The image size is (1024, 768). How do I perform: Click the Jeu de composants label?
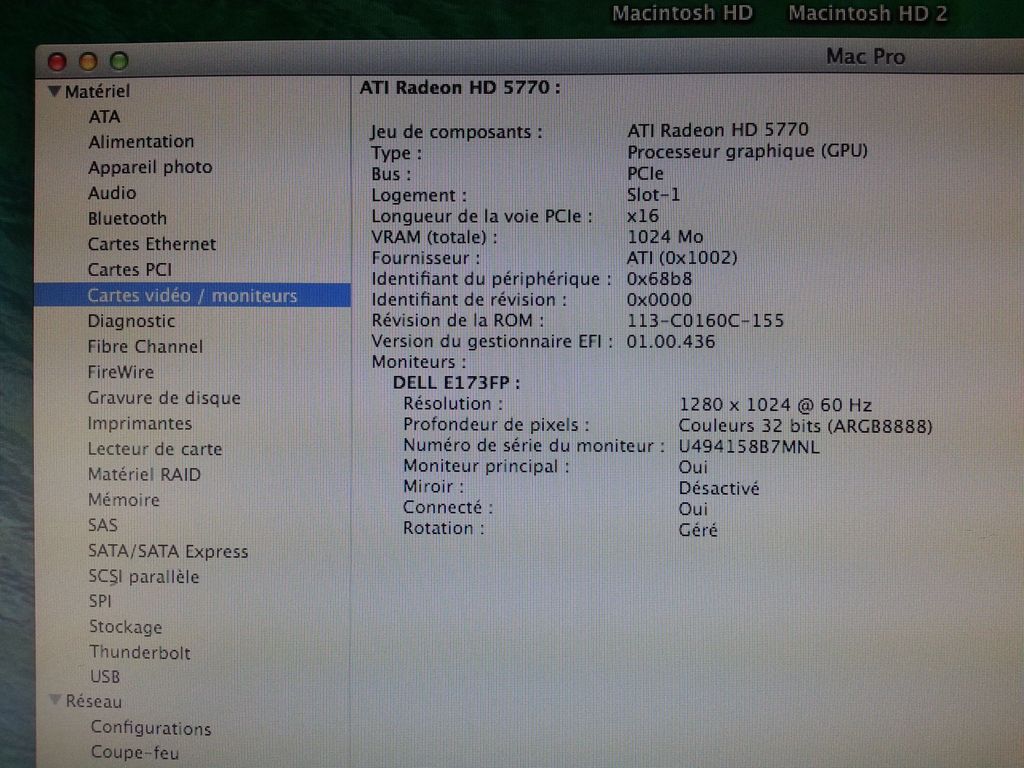(x=456, y=132)
